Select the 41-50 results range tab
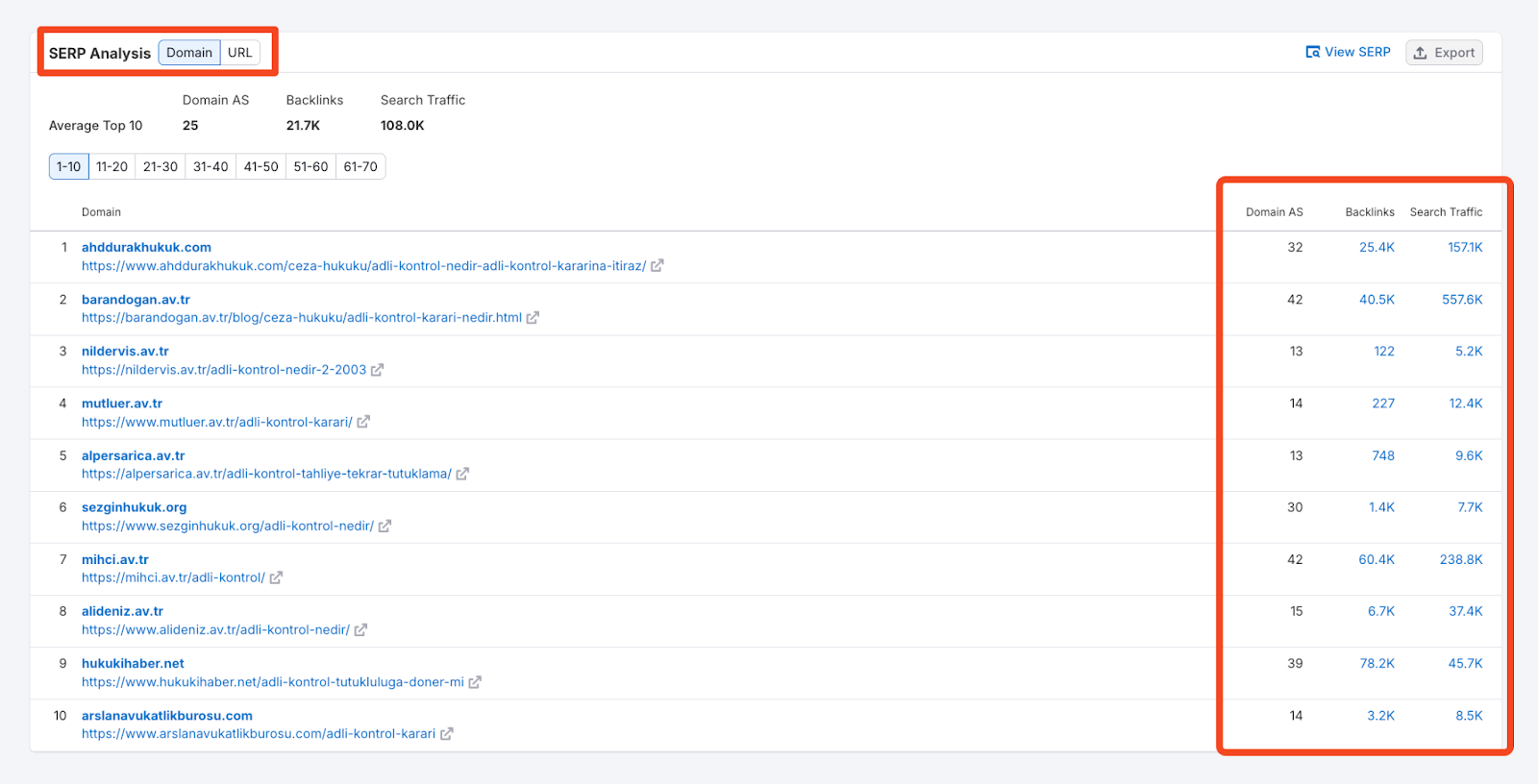 point(260,166)
